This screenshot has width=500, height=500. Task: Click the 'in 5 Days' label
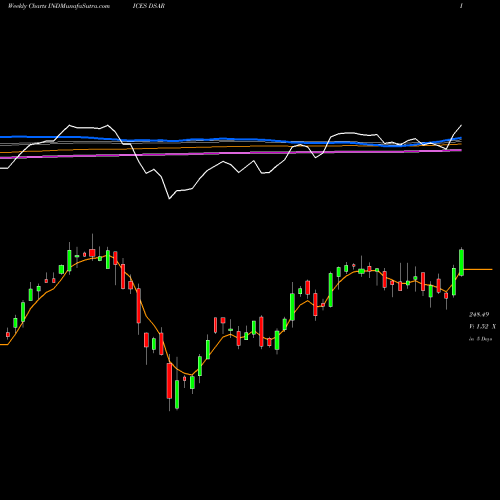click(480, 339)
